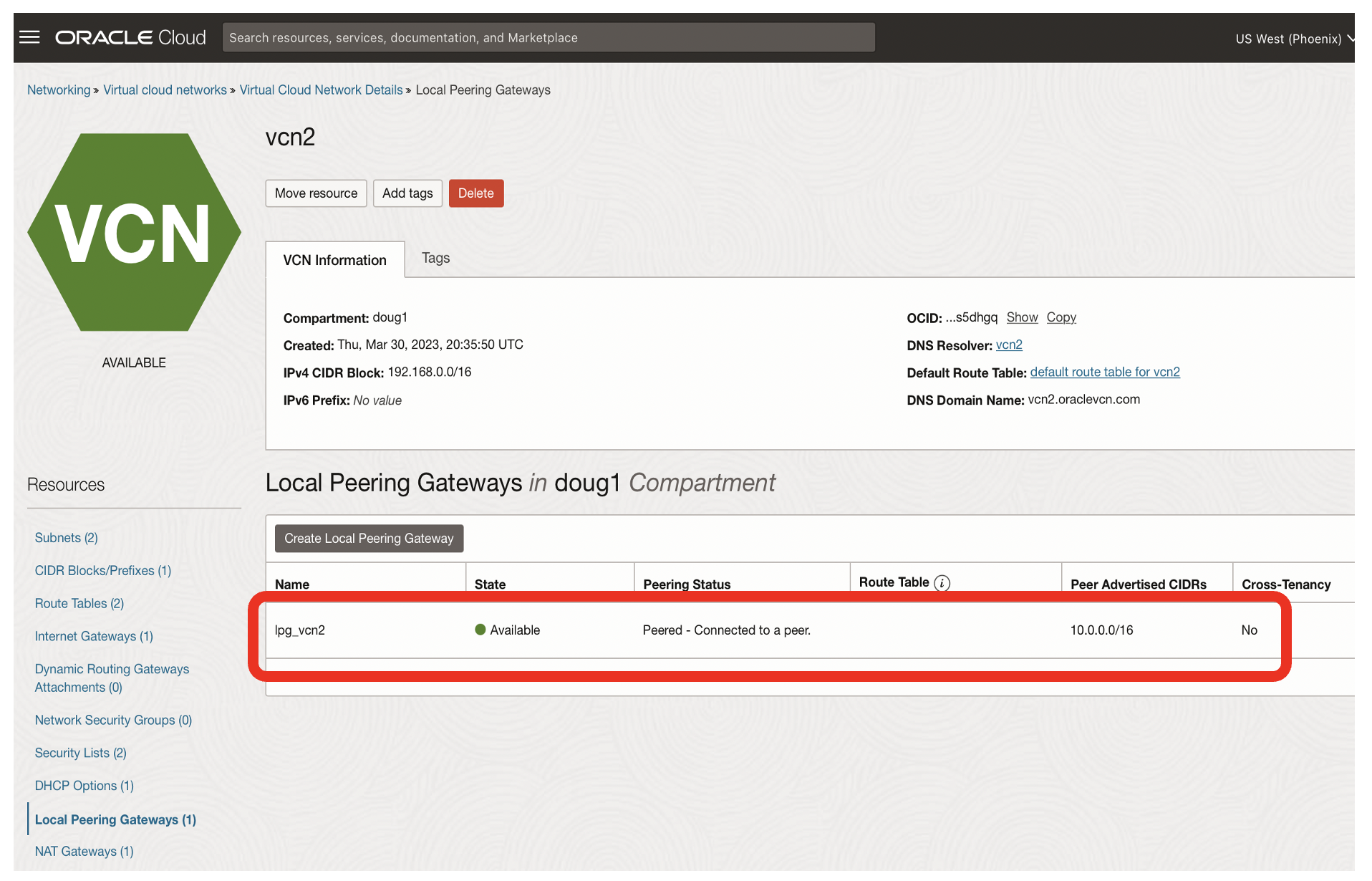Screen dimensions: 1372x881
Task: Click the Peer Advertised CIDRs header
Action: pos(1139,584)
